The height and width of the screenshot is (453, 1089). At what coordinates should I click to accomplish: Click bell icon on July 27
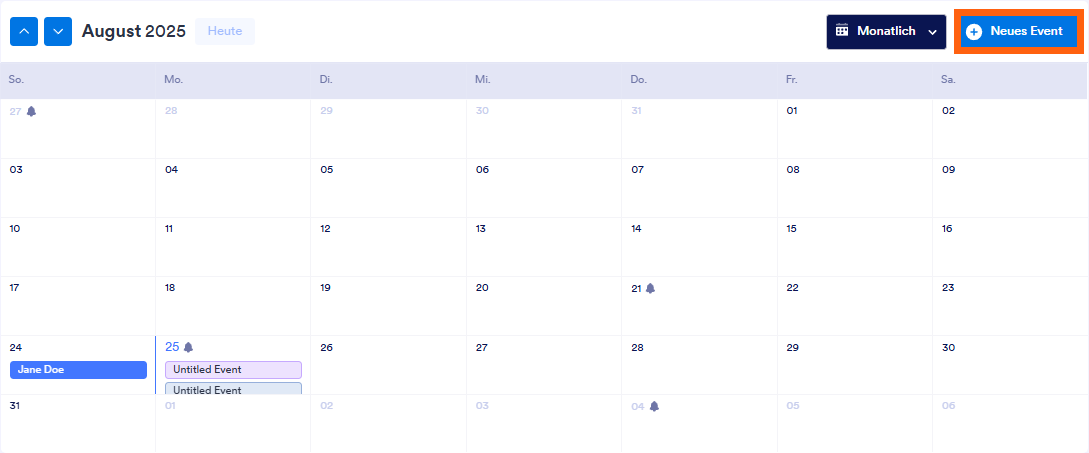tap(31, 111)
